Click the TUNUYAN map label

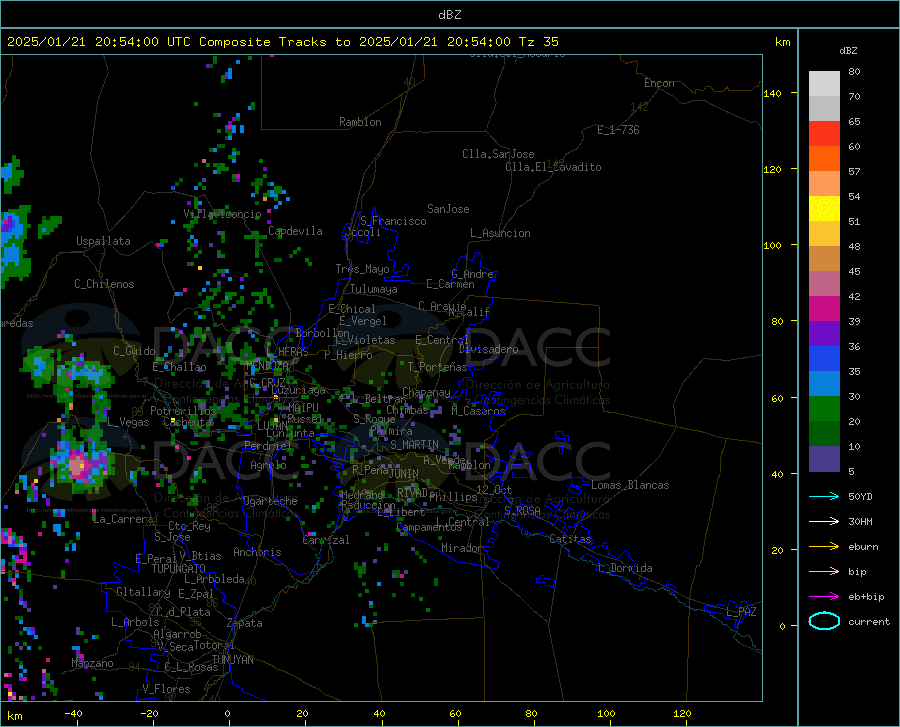pyautogui.click(x=232, y=659)
